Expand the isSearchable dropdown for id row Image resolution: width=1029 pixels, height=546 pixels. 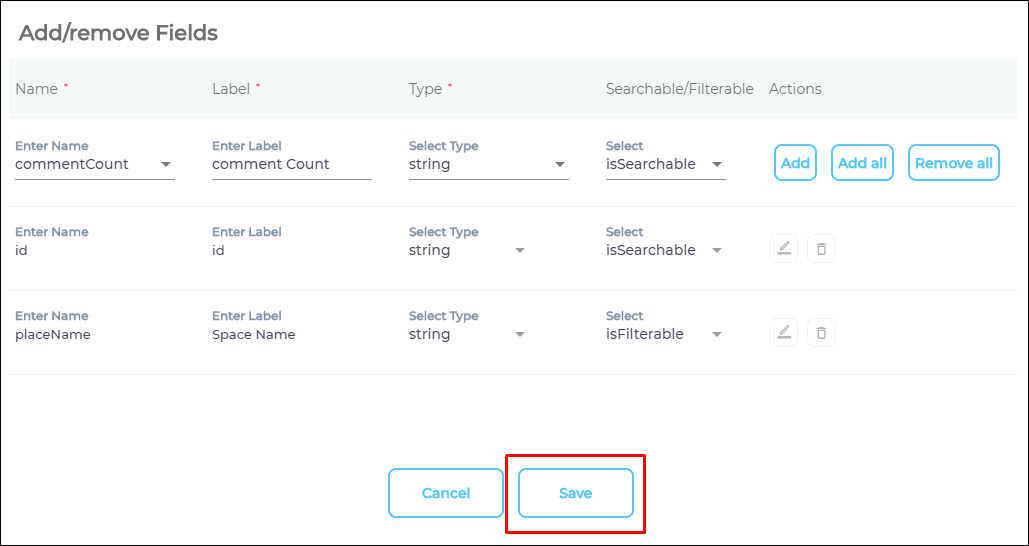click(717, 251)
